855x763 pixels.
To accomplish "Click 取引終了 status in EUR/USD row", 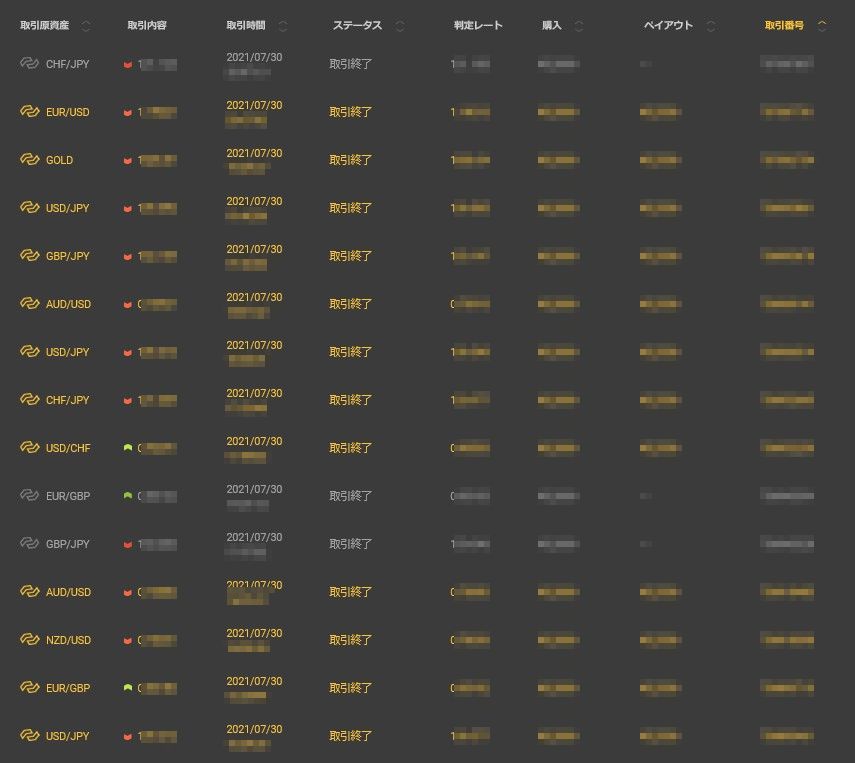I will point(351,112).
